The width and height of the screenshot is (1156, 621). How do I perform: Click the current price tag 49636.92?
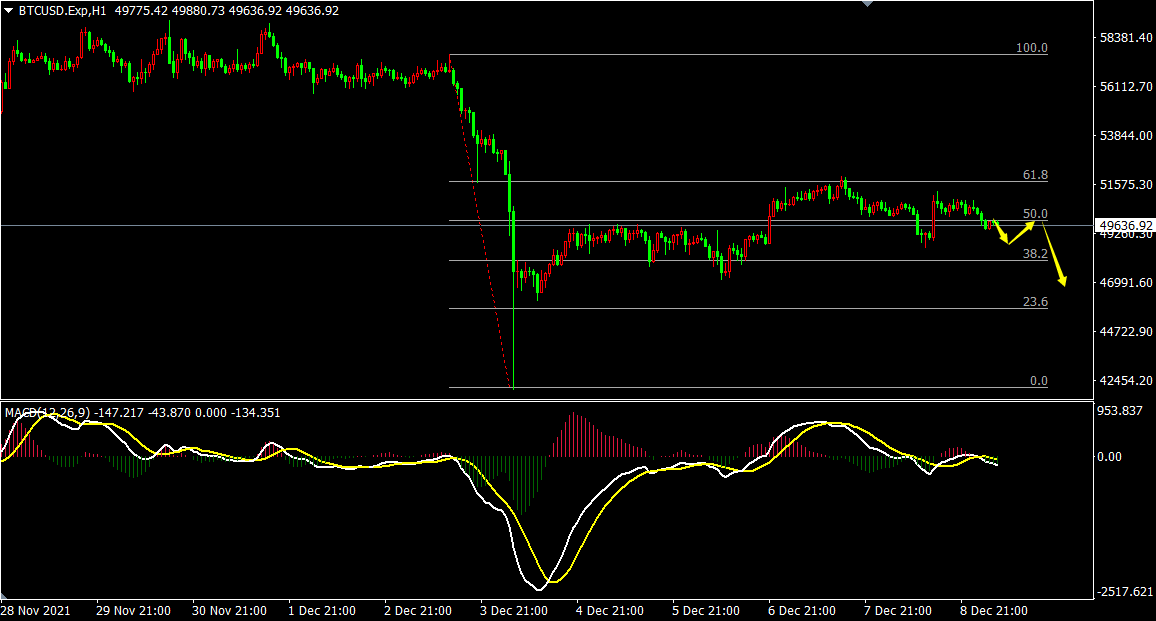1125,226
